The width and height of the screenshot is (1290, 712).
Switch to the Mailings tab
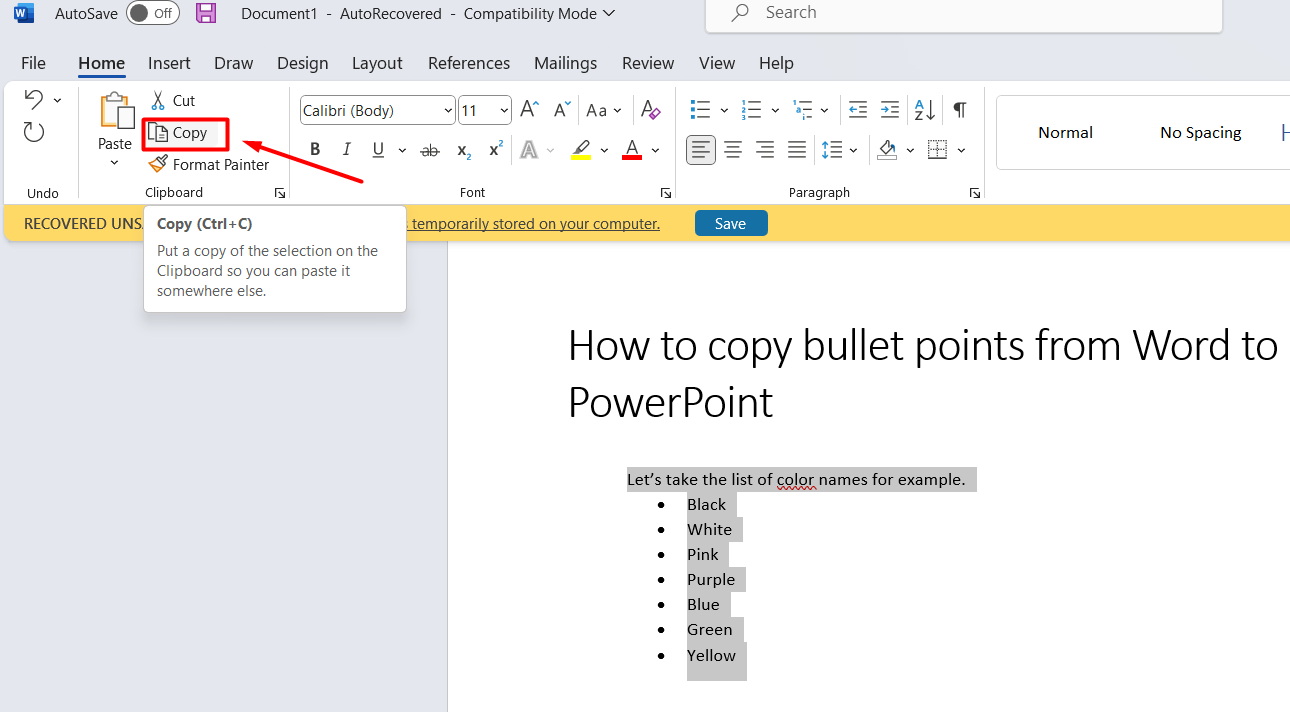(x=565, y=63)
